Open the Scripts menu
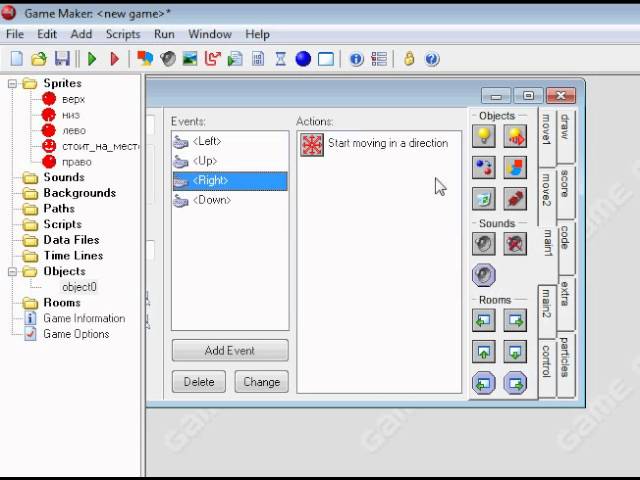The height and width of the screenshot is (480, 640). point(123,34)
